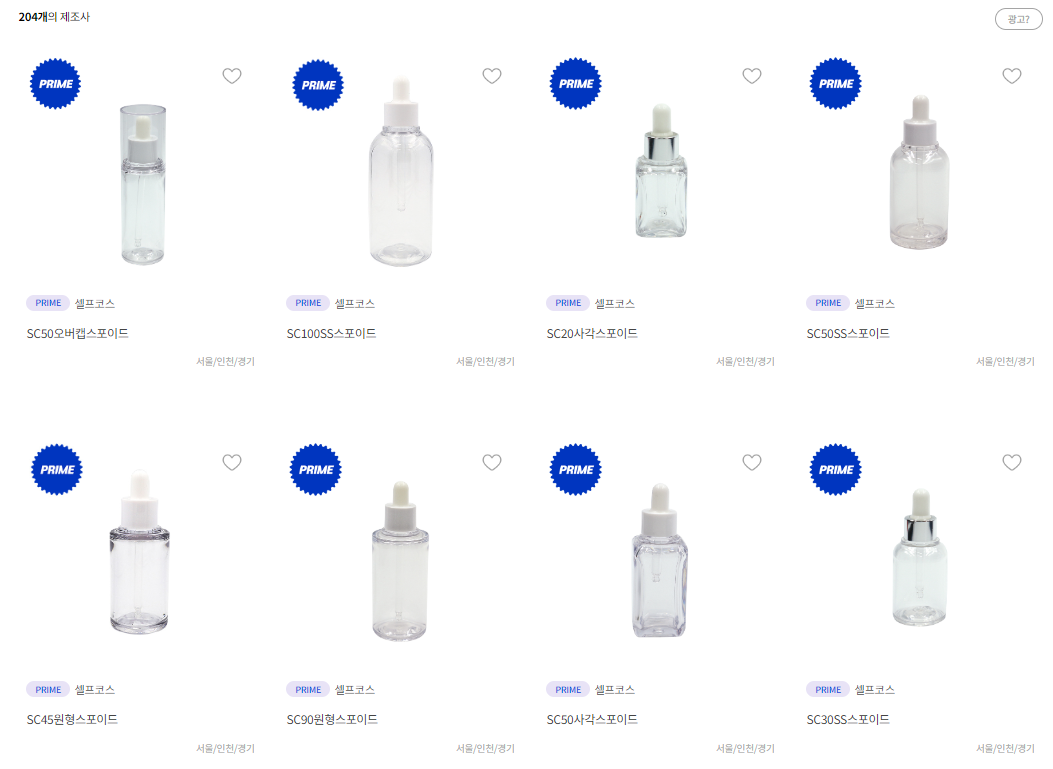Click the SC20사각스포이드 product title
The height and width of the screenshot is (769, 1053).
[x=592, y=334]
